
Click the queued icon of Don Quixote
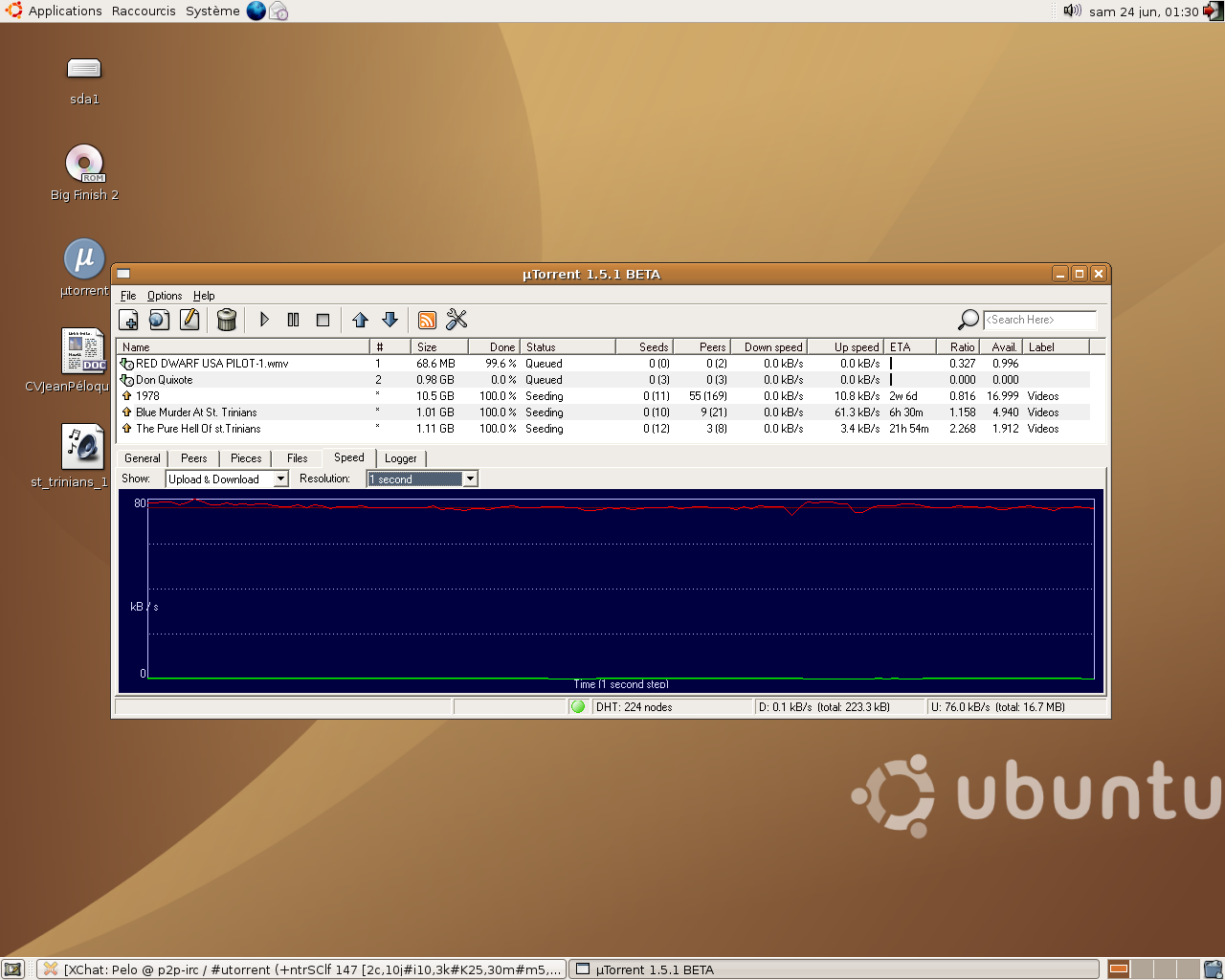tap(126, 380)
